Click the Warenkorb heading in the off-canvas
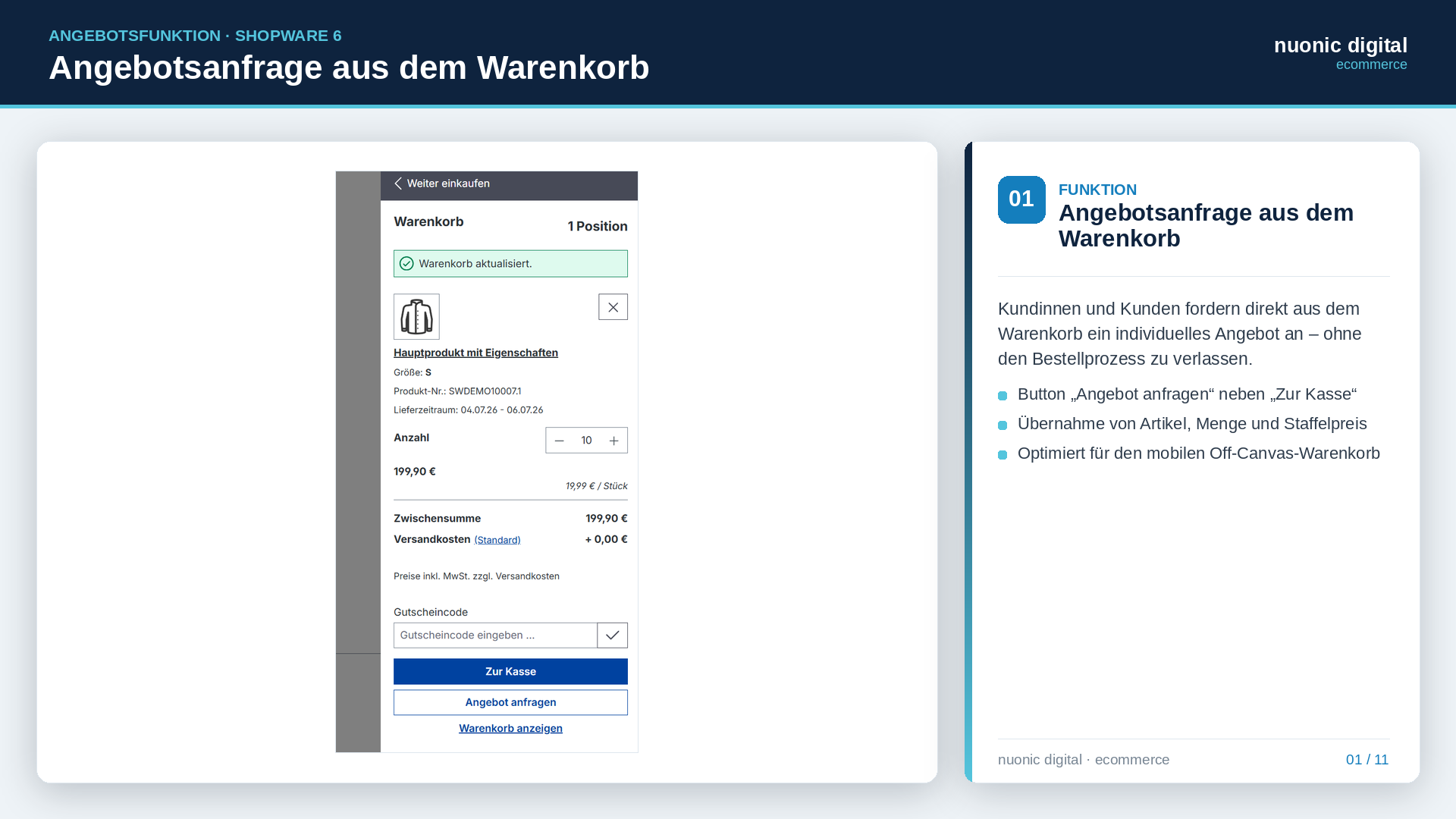The width and height of the screenshot is (1456, 819). [428, 222]
